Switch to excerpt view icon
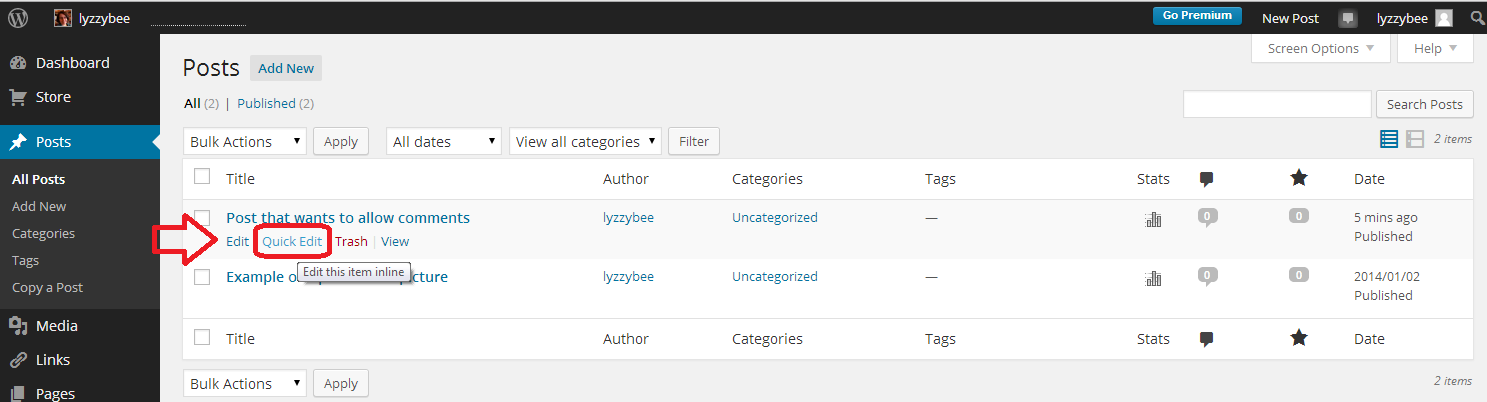1487x402 pixels. pyautogui.click(x=1415, y=140)
